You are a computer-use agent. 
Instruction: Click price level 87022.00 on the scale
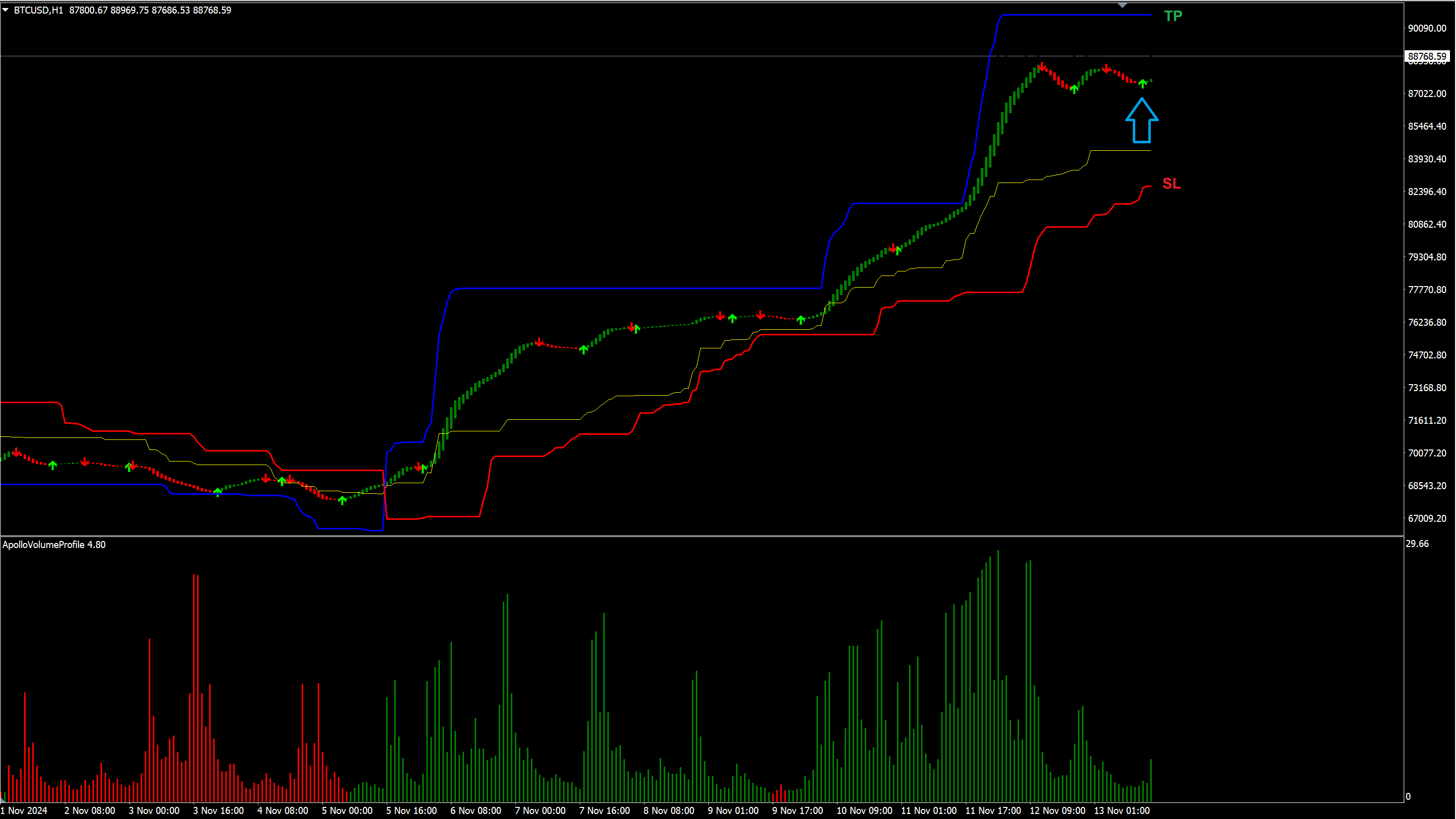[x=1427, y=94]
